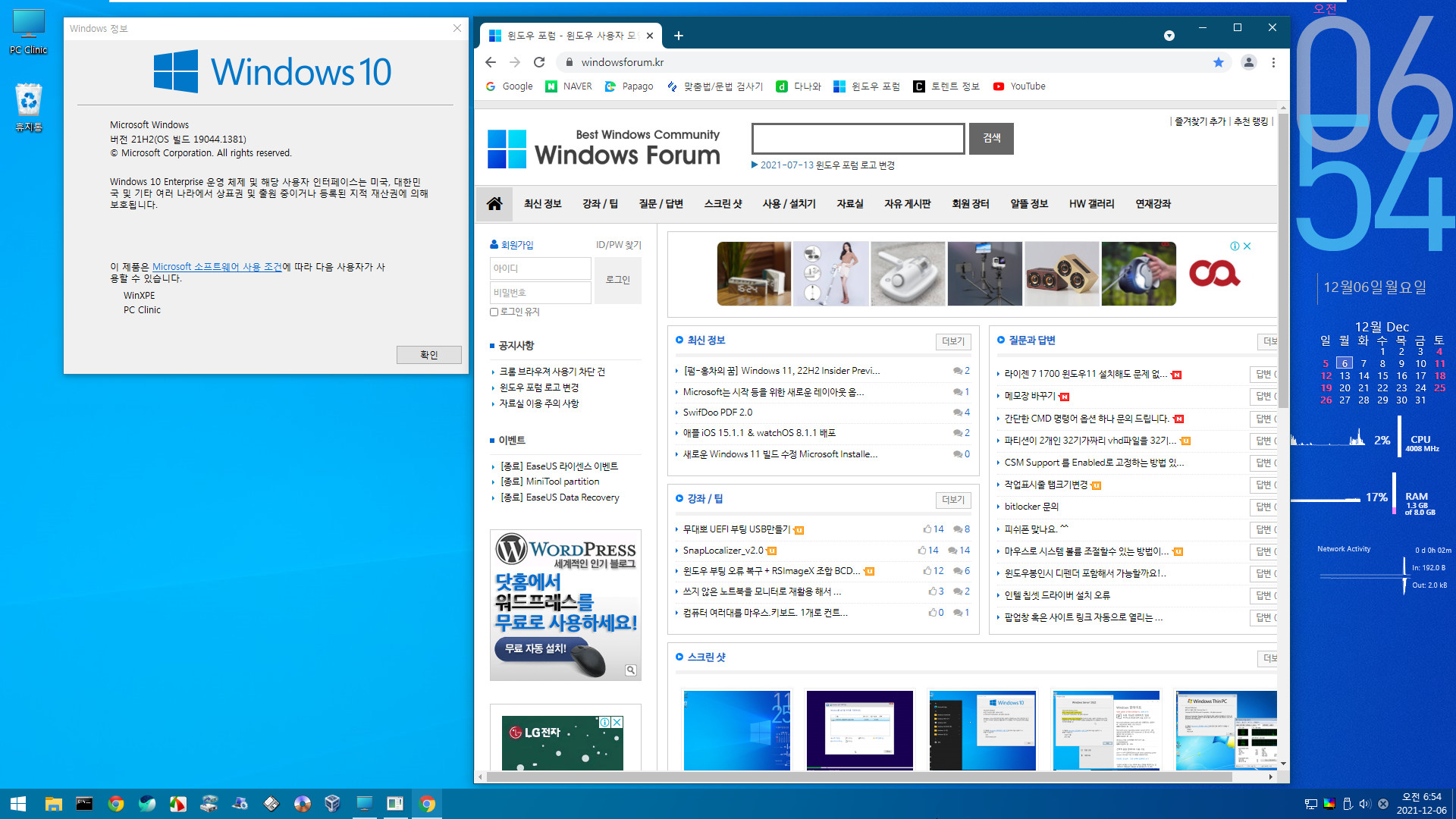Open the PC Clinic desktop icon
The image size is (1456, 819).
(x=29, y=32)
